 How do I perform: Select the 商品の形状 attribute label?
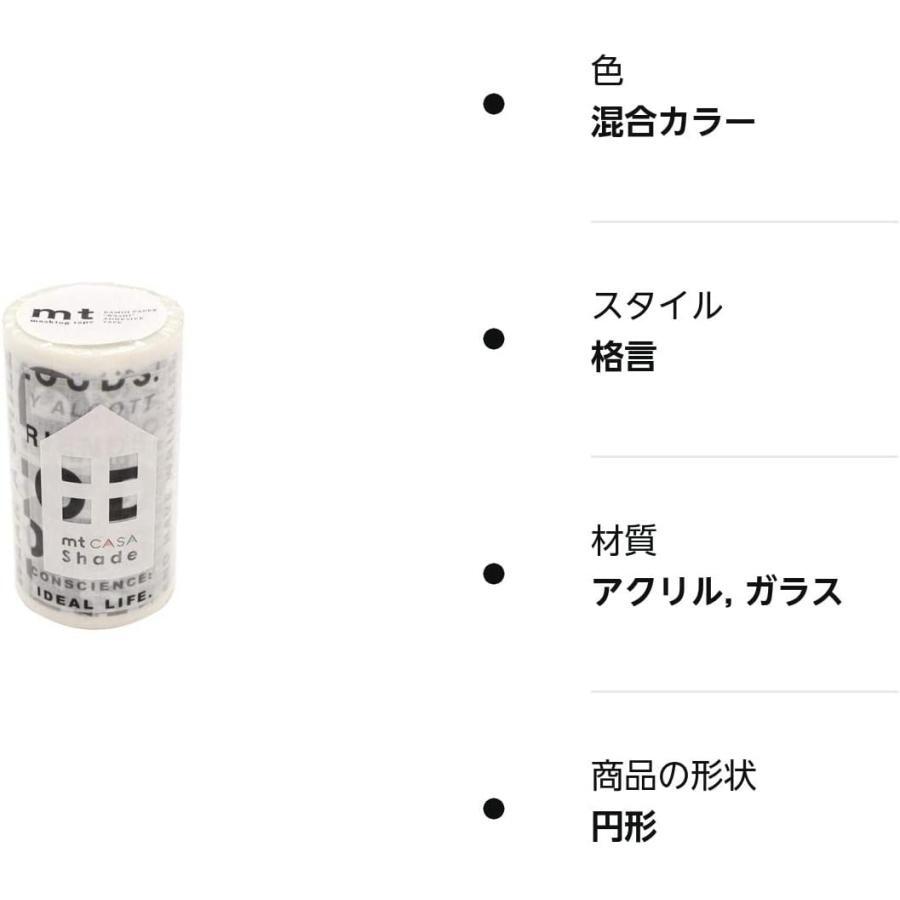tap(673, 775)
